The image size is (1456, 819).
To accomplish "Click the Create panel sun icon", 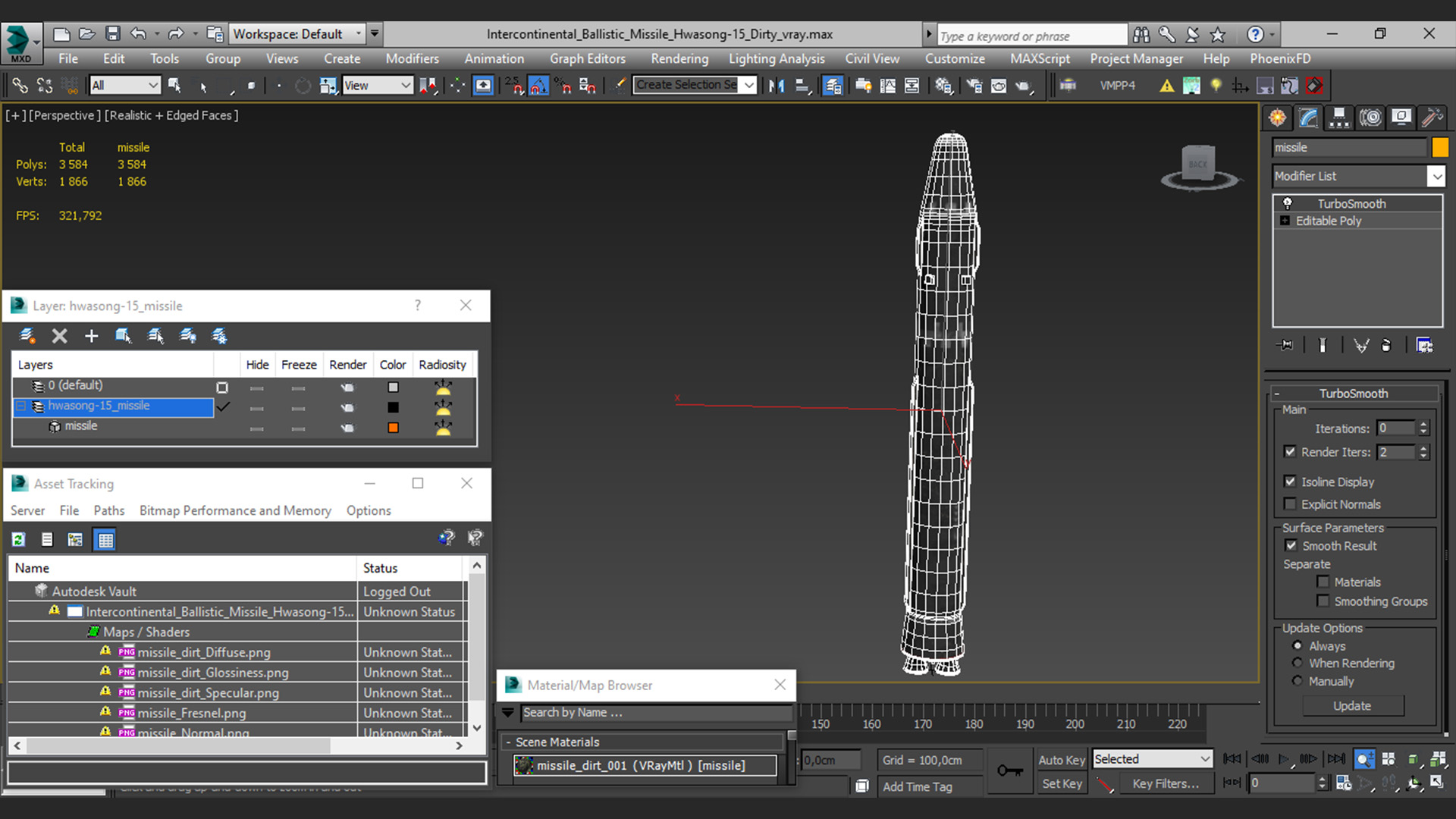I will coord(1278,118).
